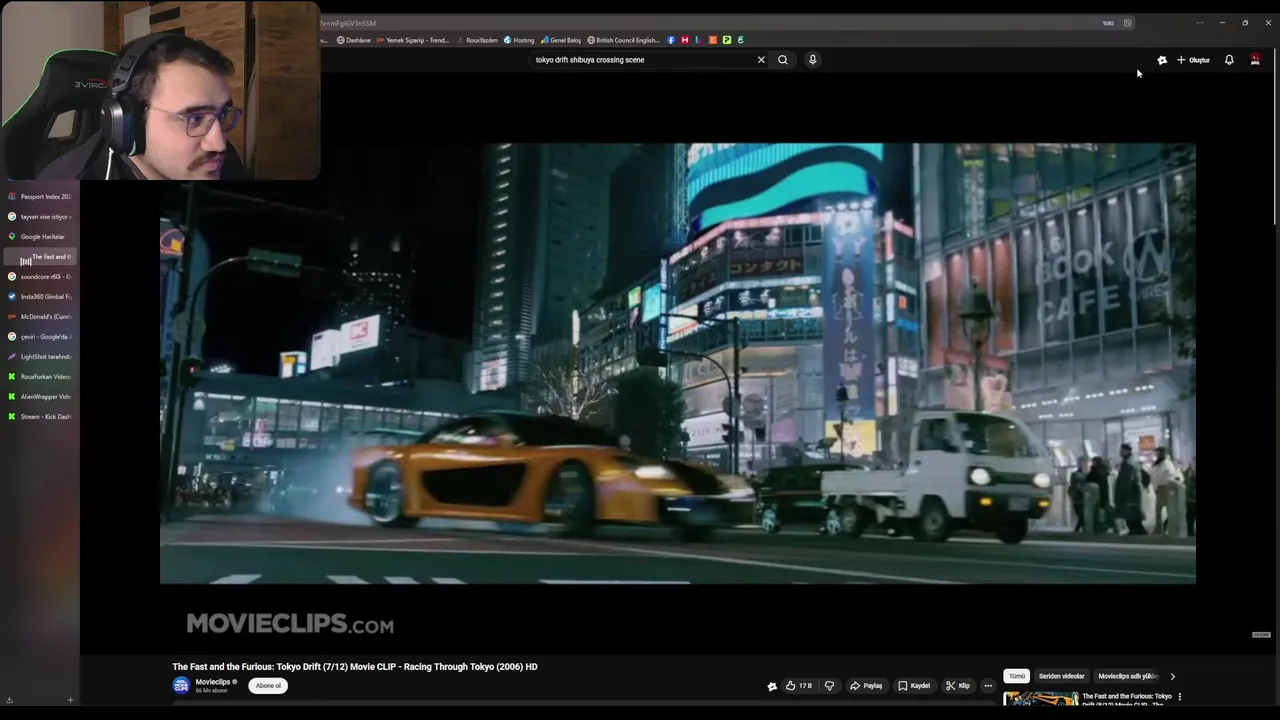Like the video with thumbs up
Image resolution: width=1280 pixels, height=720 pixels.
tap(798, 686)
